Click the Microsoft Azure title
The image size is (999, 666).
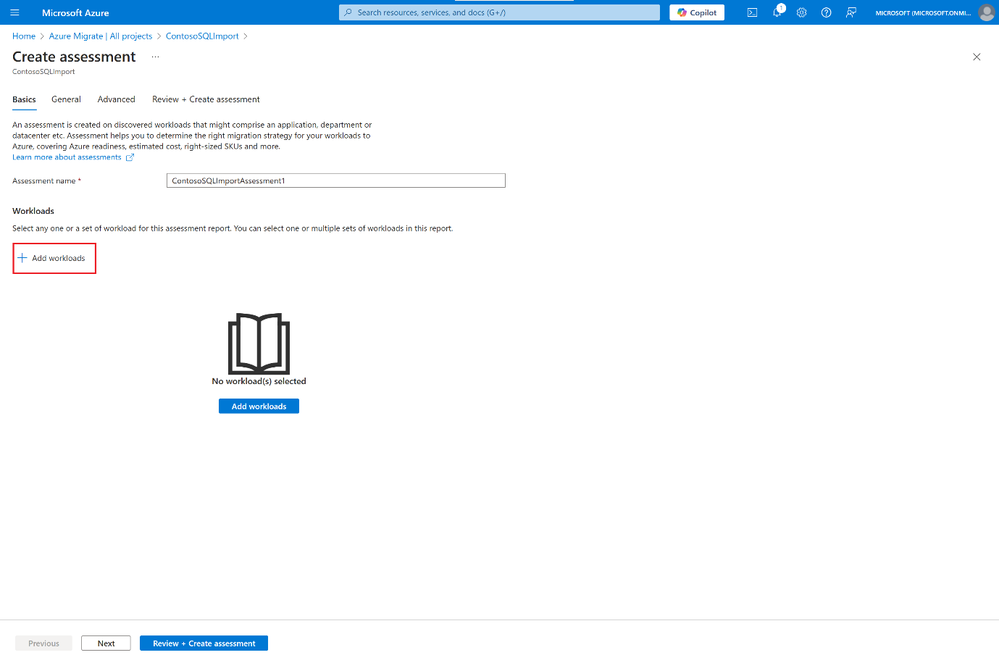tap(75, 13)
